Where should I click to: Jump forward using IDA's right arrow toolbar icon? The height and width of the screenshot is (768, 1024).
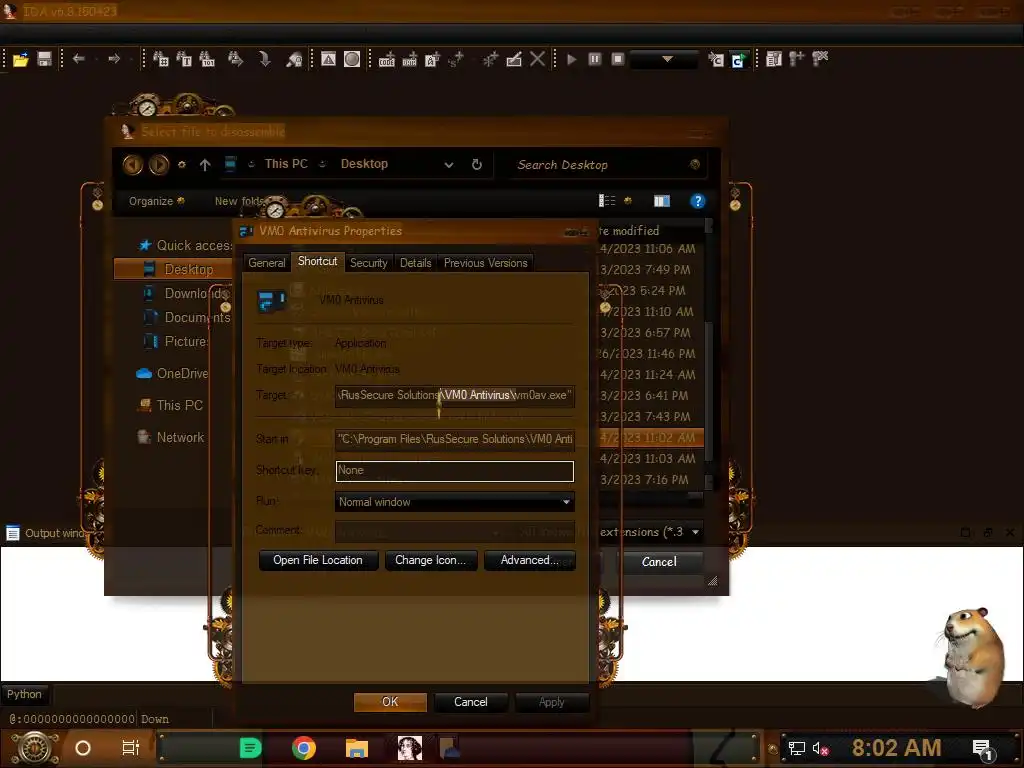[114, 59]
